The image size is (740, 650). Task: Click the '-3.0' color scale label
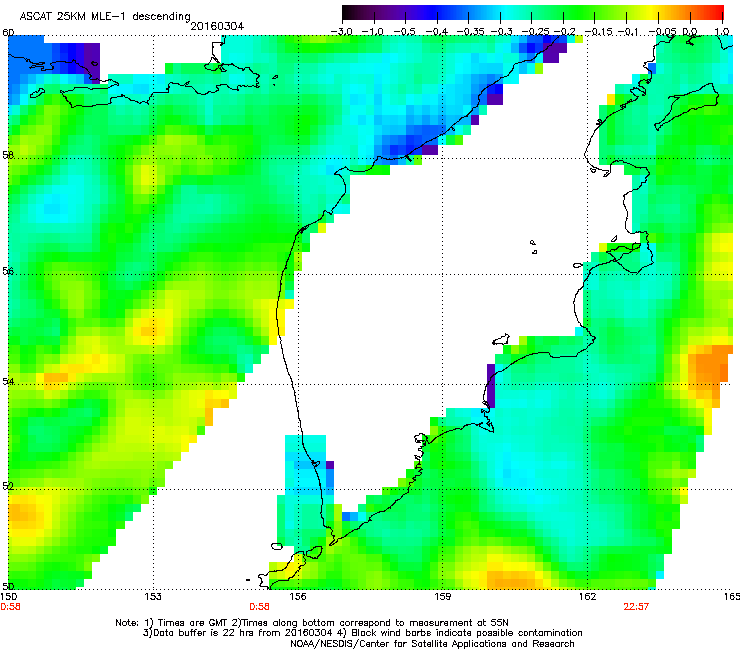pyautogui.click(x=341, y=31)
